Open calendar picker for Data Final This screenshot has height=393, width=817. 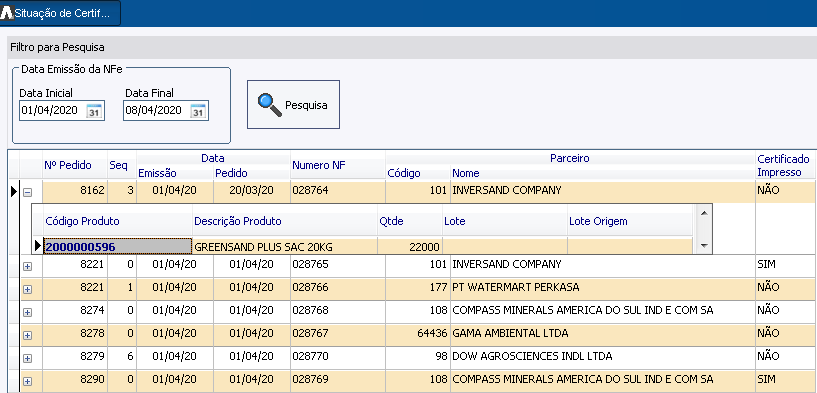[x=198, y=111]
